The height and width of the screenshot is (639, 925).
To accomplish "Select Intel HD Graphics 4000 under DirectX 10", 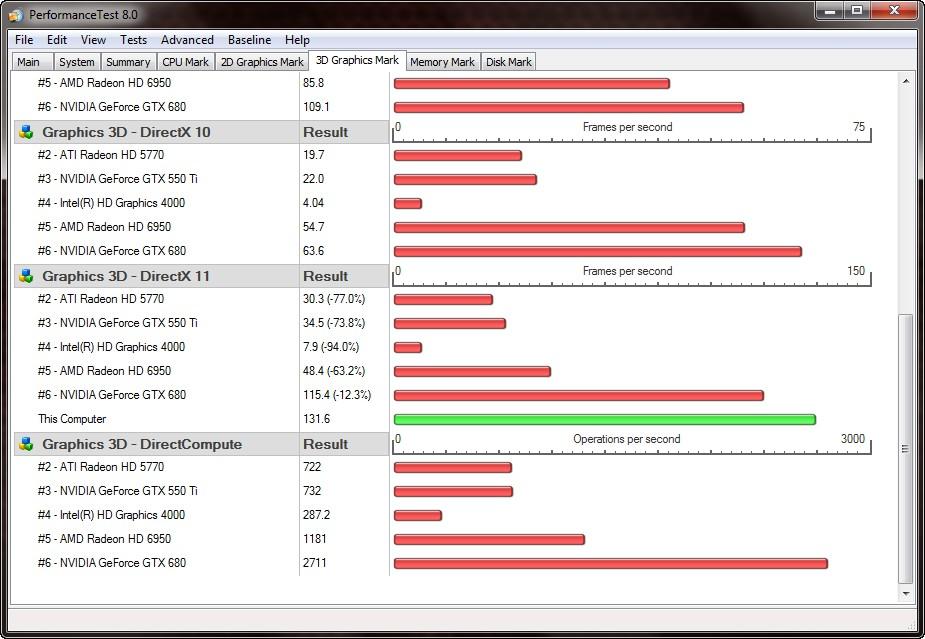I will (111, 203).
